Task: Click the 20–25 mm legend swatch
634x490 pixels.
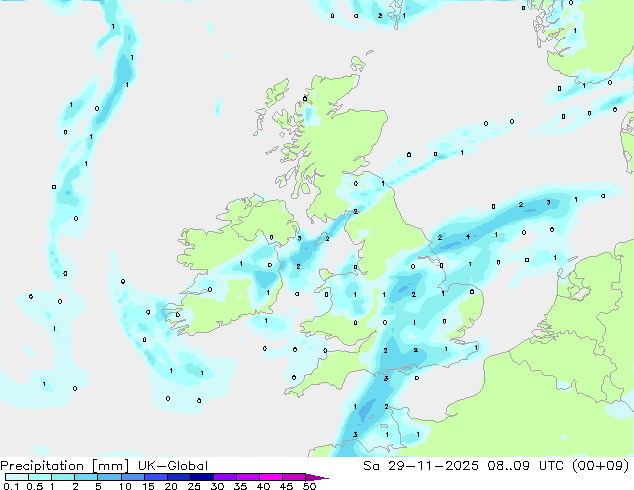Action: point(179,477)
